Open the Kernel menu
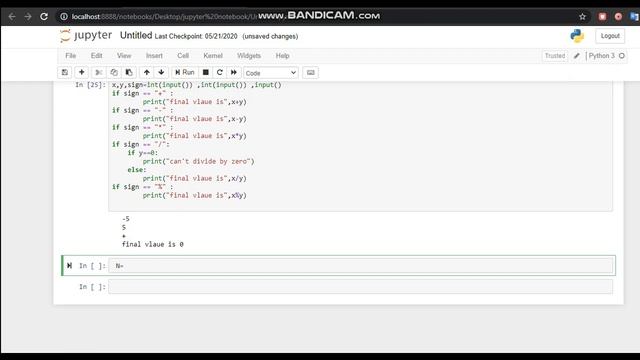 (x=213, y=56)
